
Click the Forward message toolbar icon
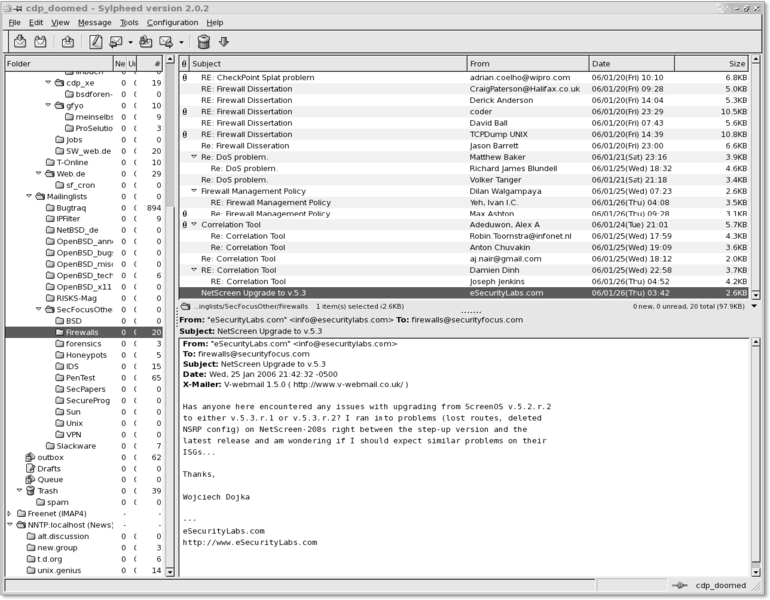click(167, 42)
